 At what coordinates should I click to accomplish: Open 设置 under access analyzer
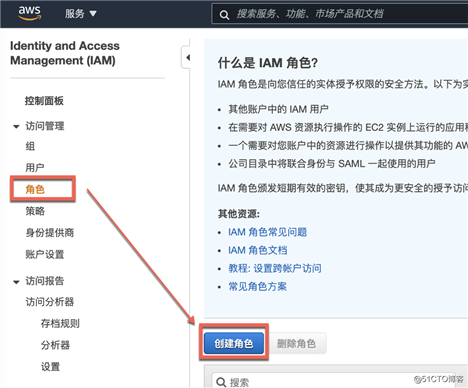tap(50, 367)
